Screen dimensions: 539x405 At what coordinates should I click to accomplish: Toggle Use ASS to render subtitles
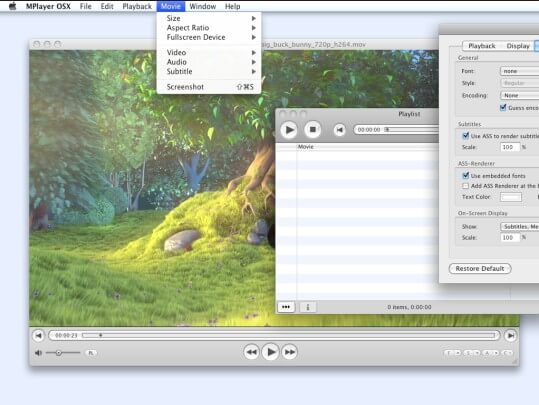point(465,136)
